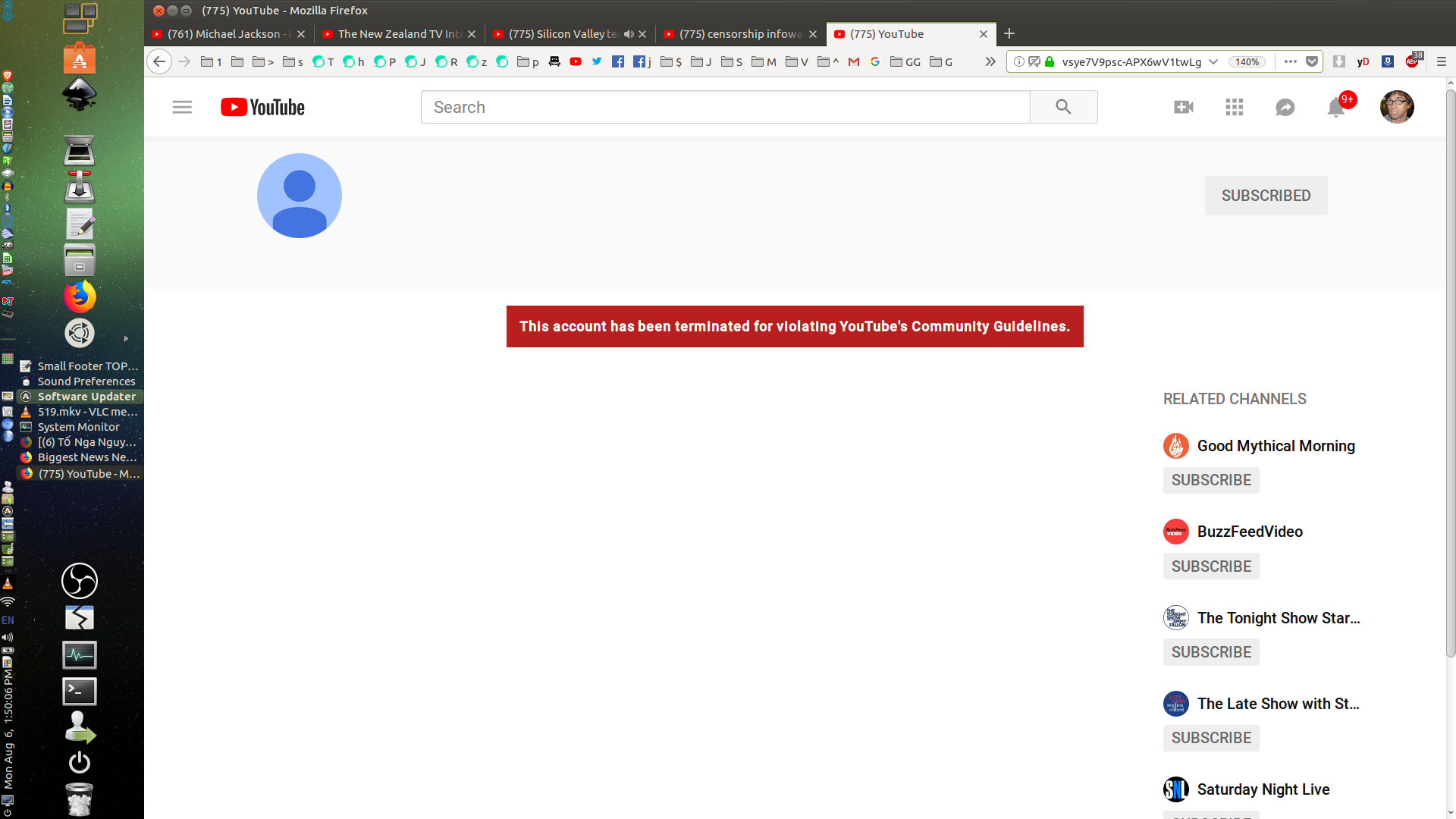Expand the overflow bookmarks chevron

tap(991, 61)
